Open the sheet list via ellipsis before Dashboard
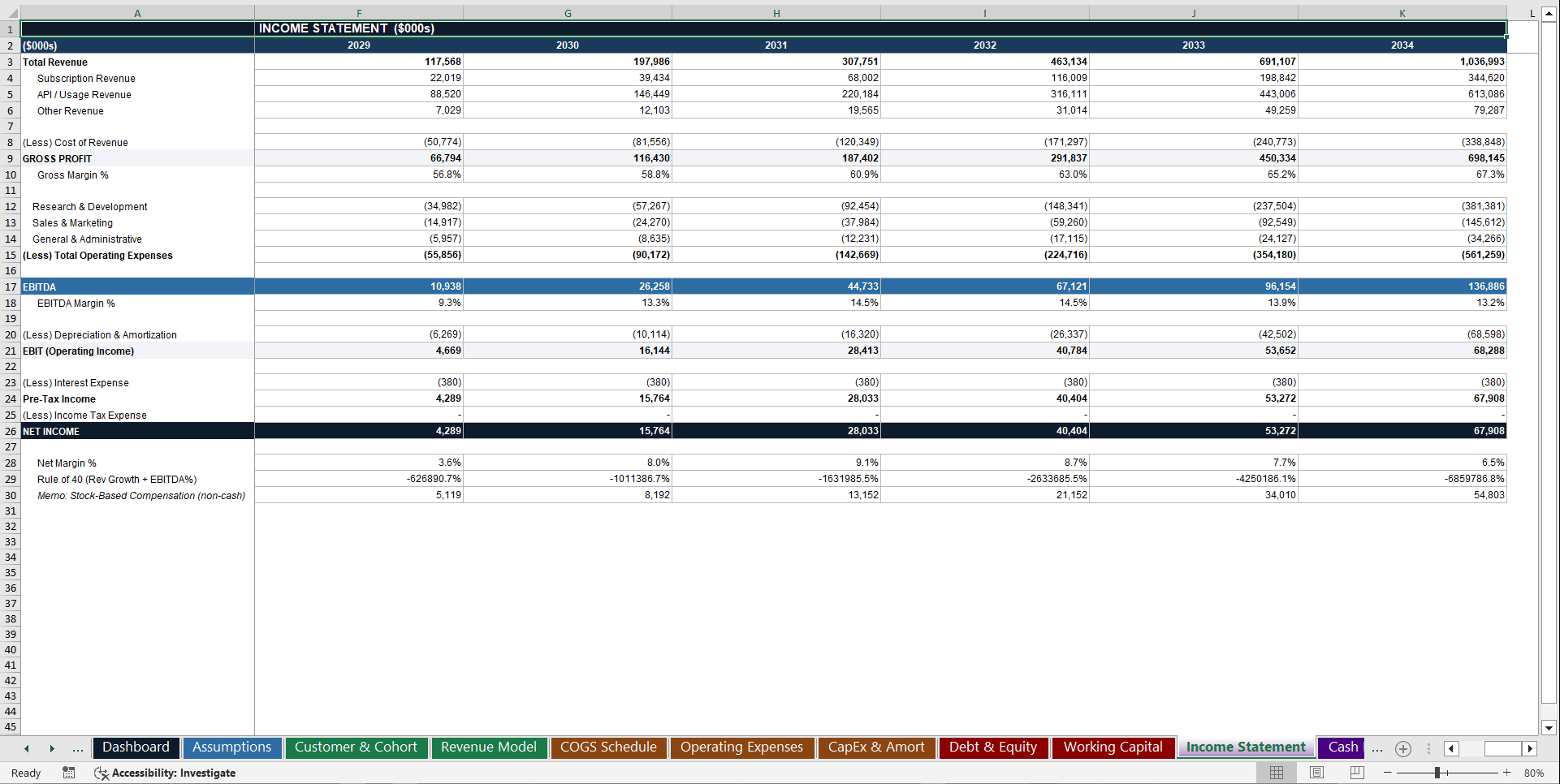Image resolution: width=1560 pixels, height=784 pixels. point(77,748)
